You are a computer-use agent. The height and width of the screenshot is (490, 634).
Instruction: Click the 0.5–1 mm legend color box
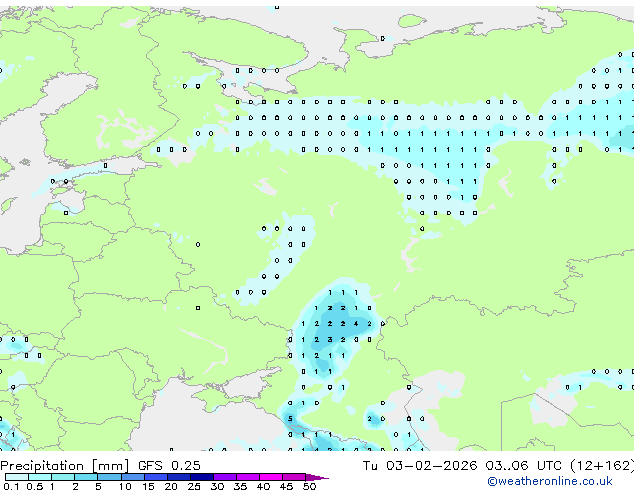click(x=40, y=477)
